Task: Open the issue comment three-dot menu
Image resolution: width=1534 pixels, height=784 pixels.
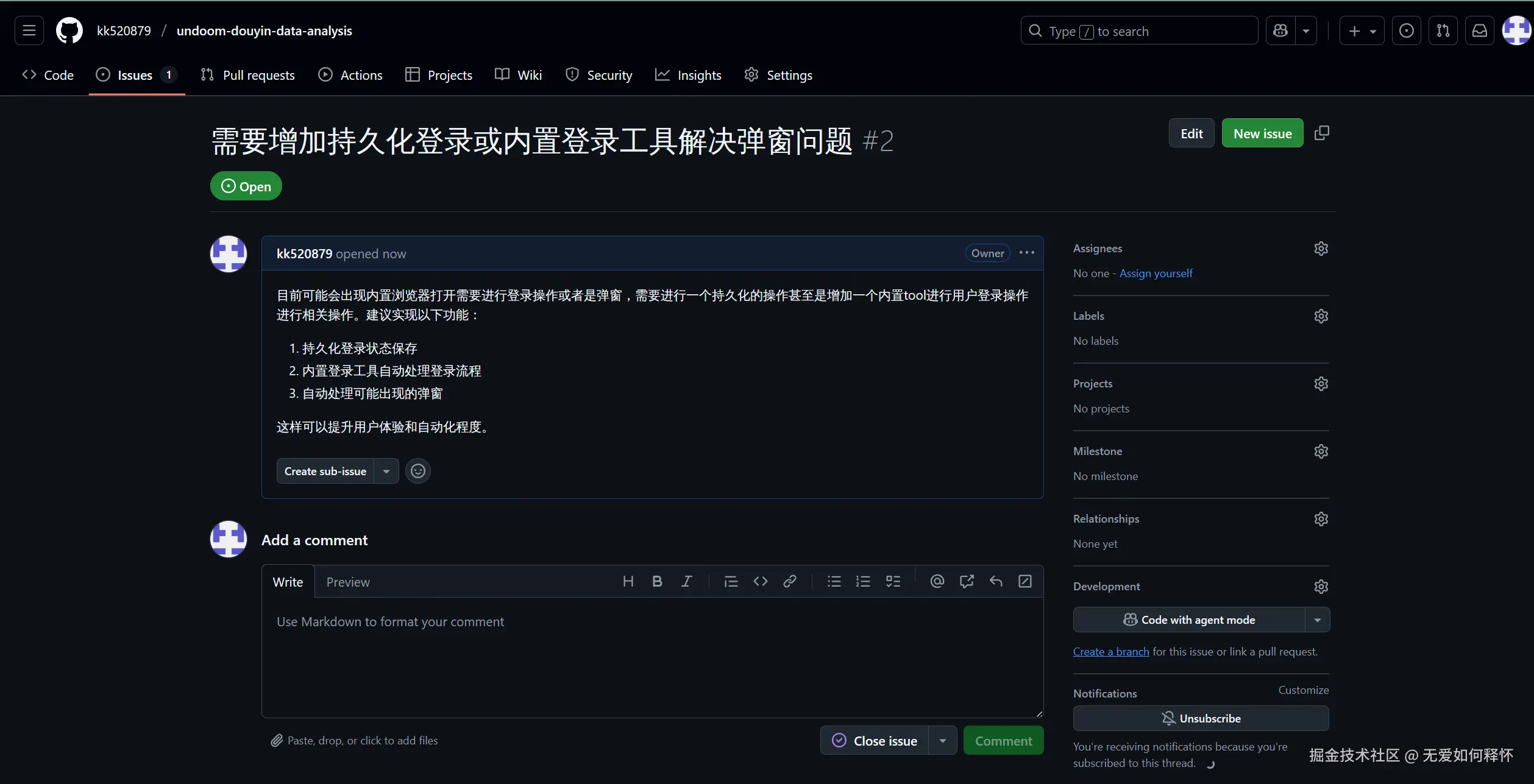Action: pyautogui.click(x=1027, y=253)
